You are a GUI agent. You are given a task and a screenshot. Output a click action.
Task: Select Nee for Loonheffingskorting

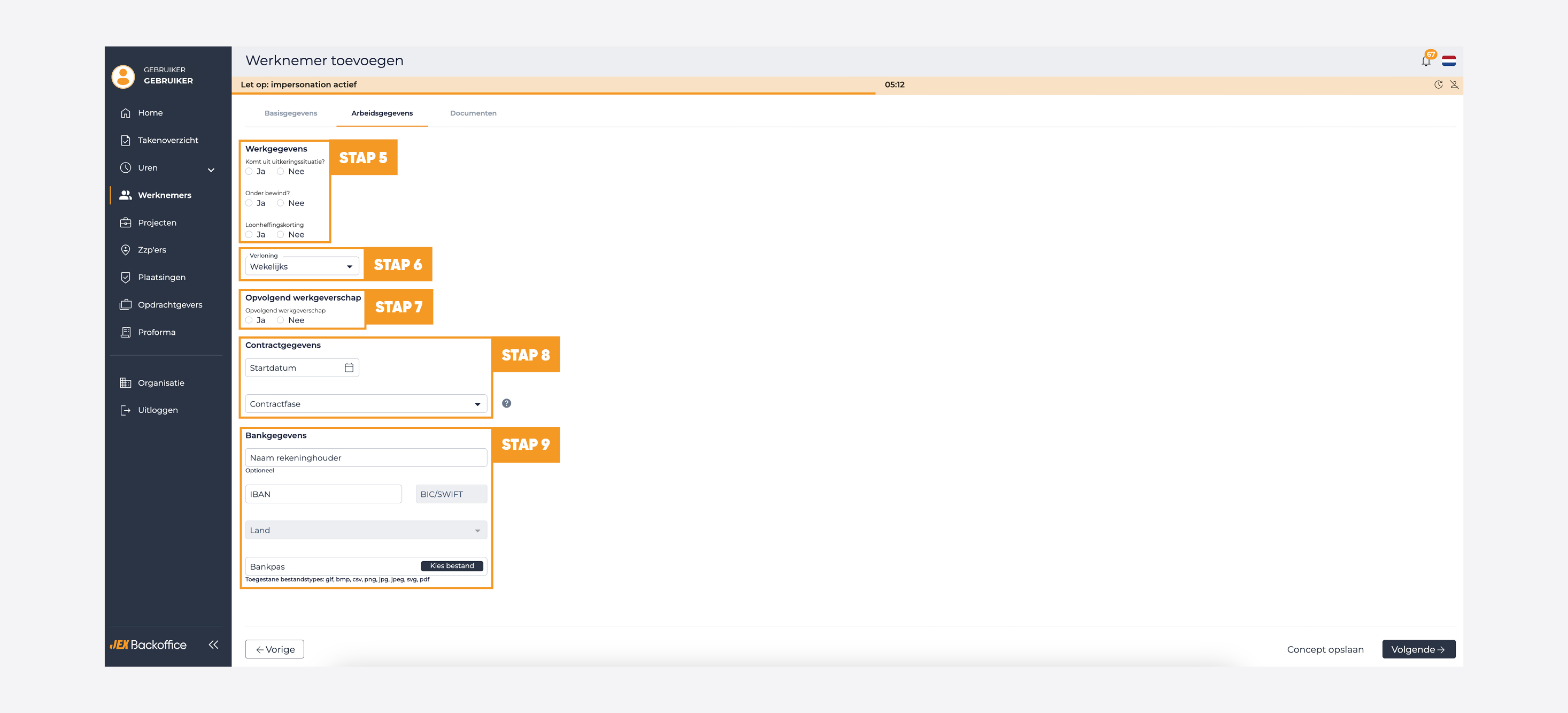click(281, 234)
